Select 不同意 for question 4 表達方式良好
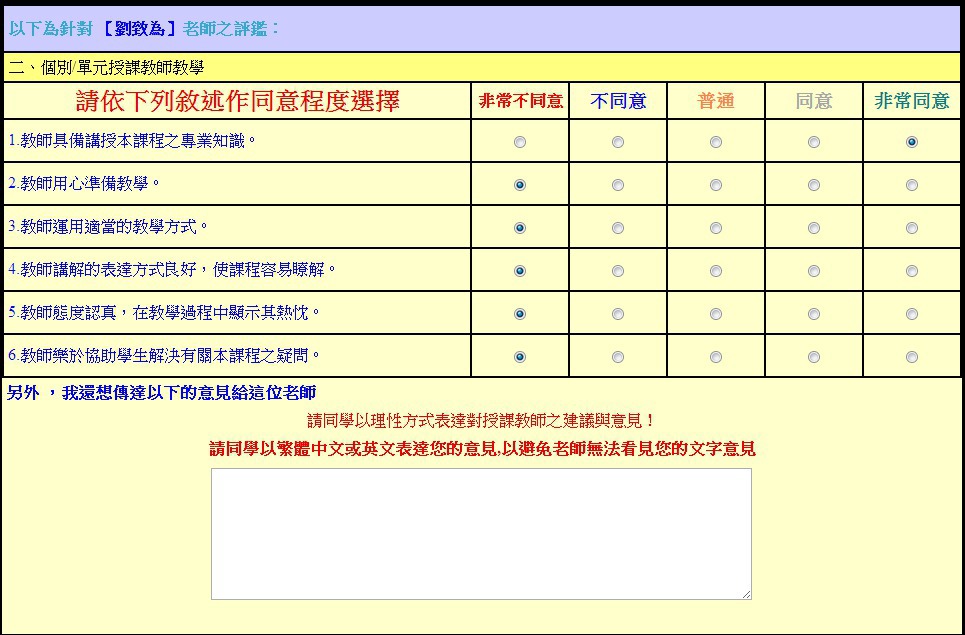Screen dimensions: 965x635 tap(618, 271)
